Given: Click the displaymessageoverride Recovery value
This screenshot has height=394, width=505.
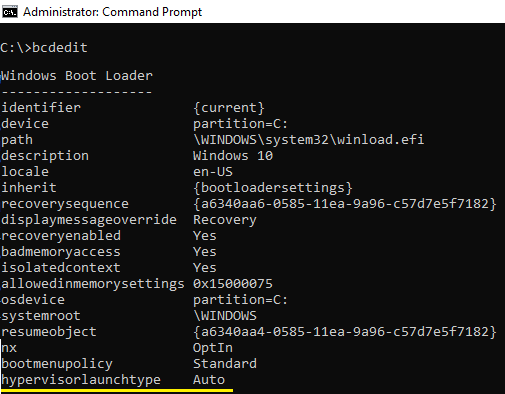Looking at the screenshot, I should click(225, 220).
